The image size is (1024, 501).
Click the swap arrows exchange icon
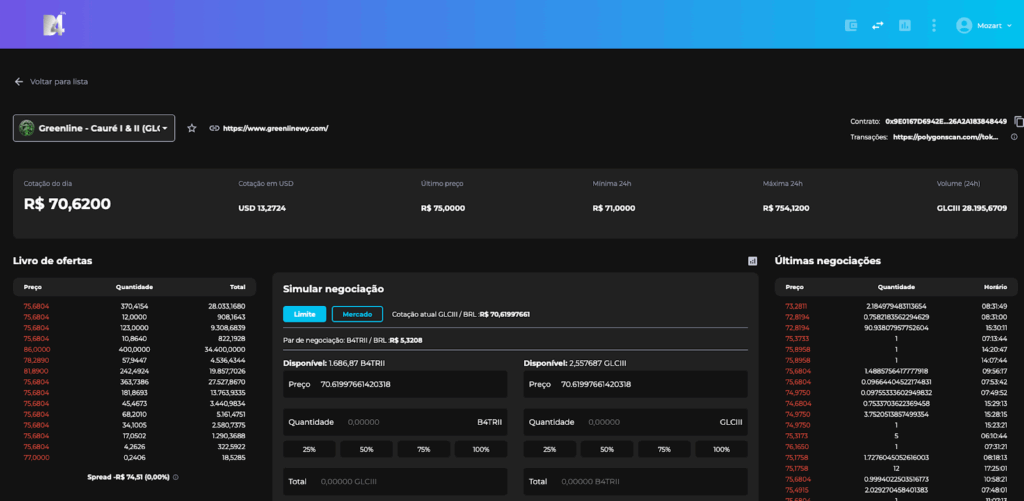878,25
